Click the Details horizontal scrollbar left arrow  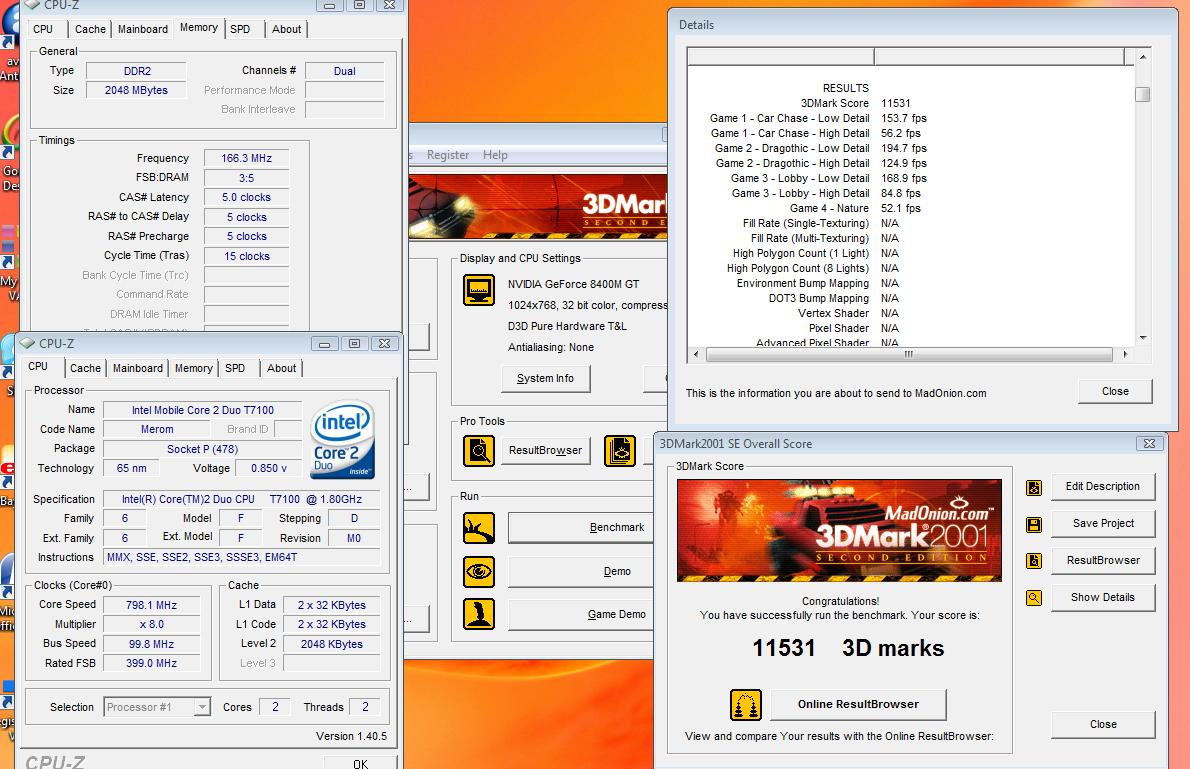click(x=696, y=354)
